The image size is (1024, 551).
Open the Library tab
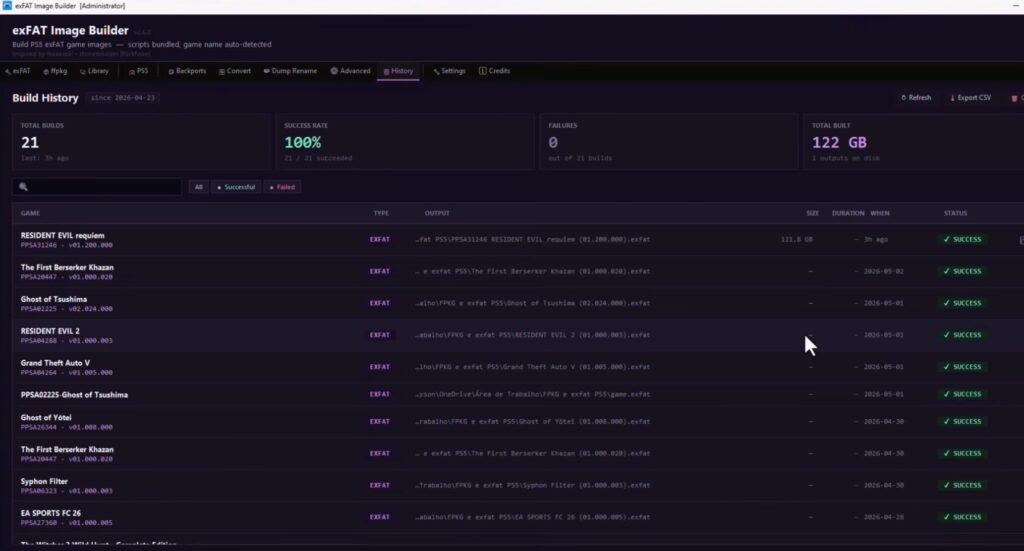(x=95, y=71)
